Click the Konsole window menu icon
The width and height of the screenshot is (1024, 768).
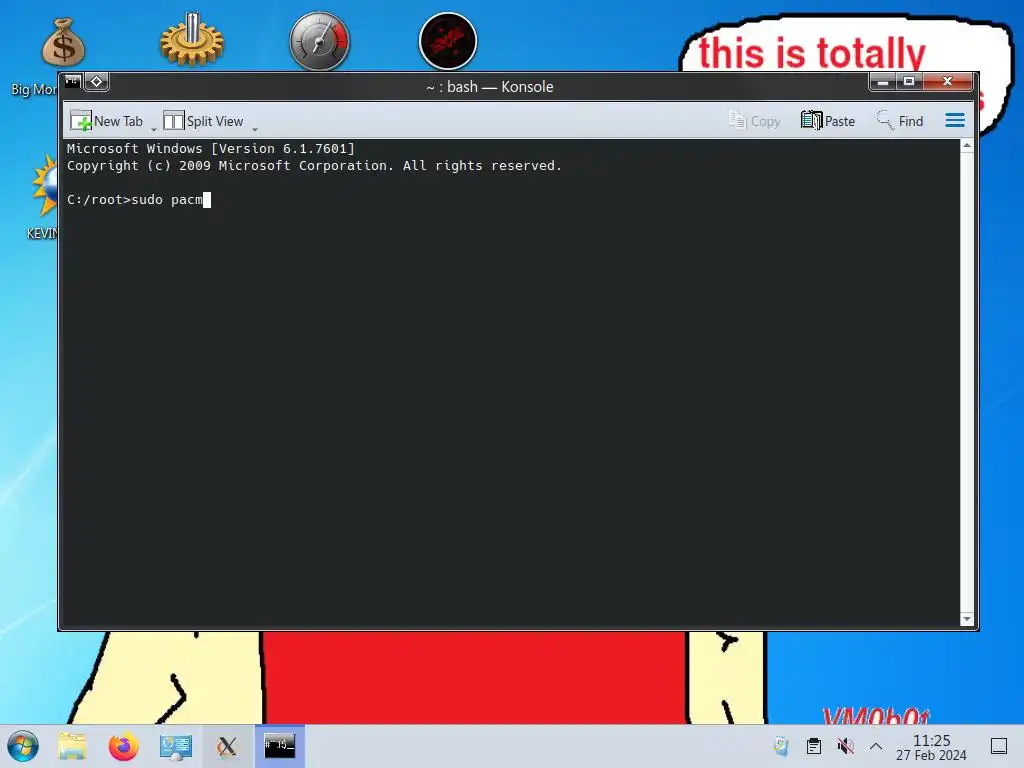[x=72, y=82]
